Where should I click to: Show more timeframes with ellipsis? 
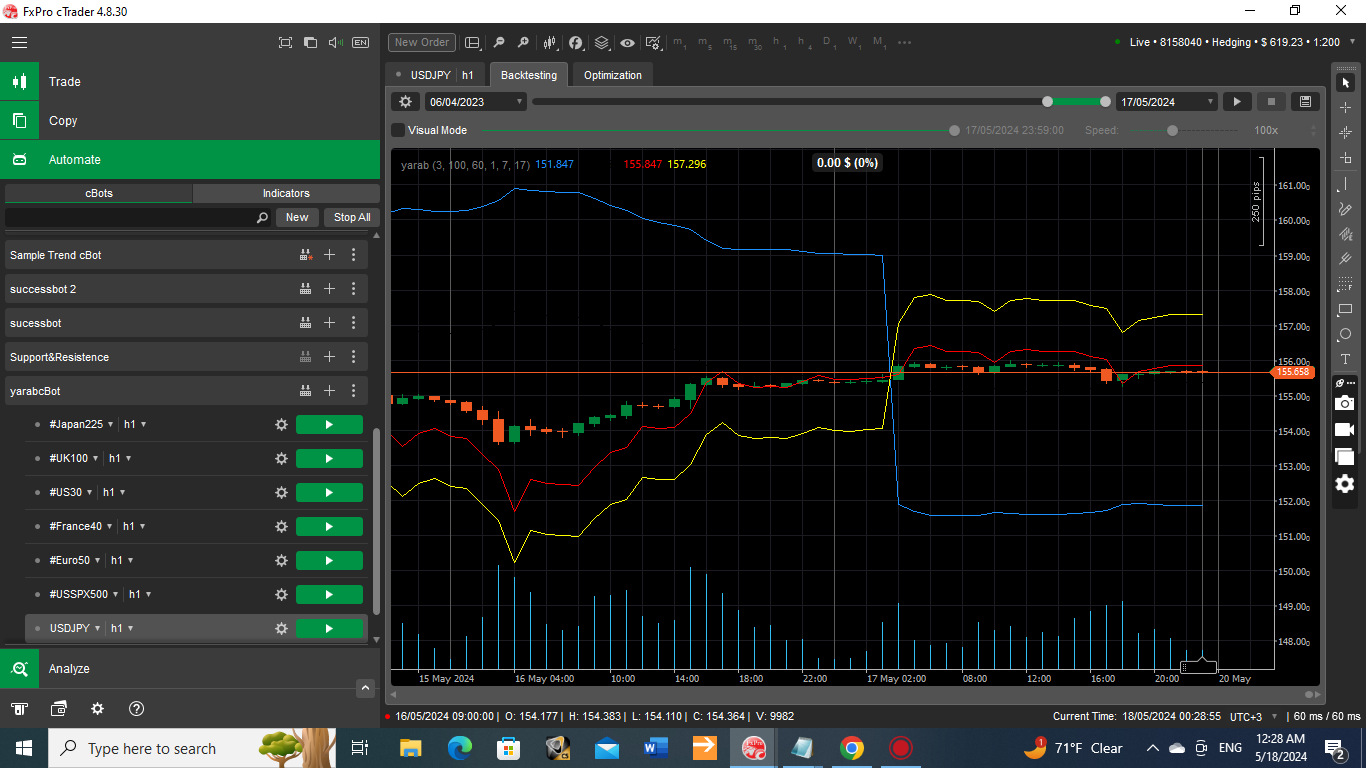(905, 43)
